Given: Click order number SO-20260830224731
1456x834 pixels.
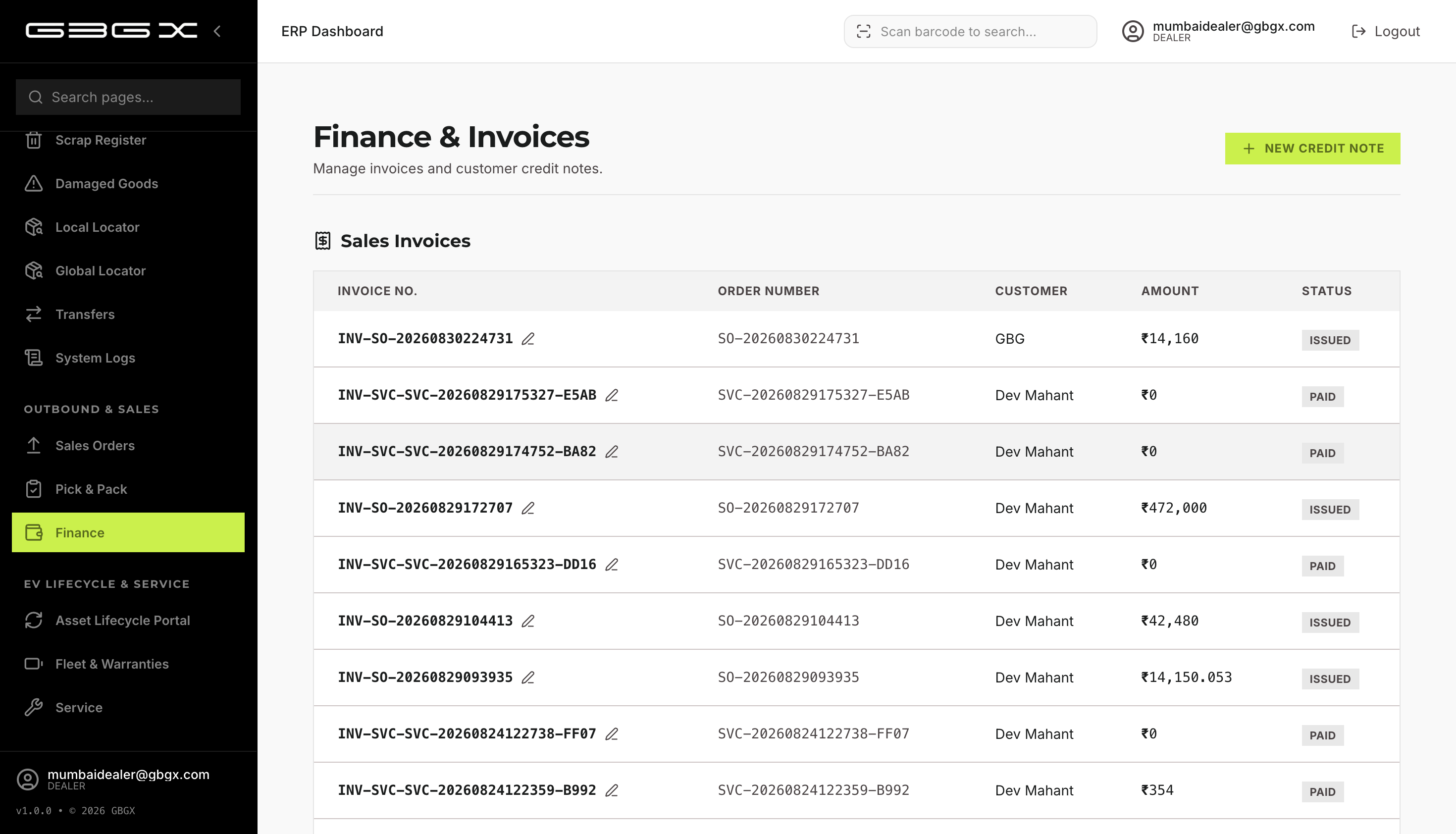Looking at the screenshot, I should (x=788, y=339).
